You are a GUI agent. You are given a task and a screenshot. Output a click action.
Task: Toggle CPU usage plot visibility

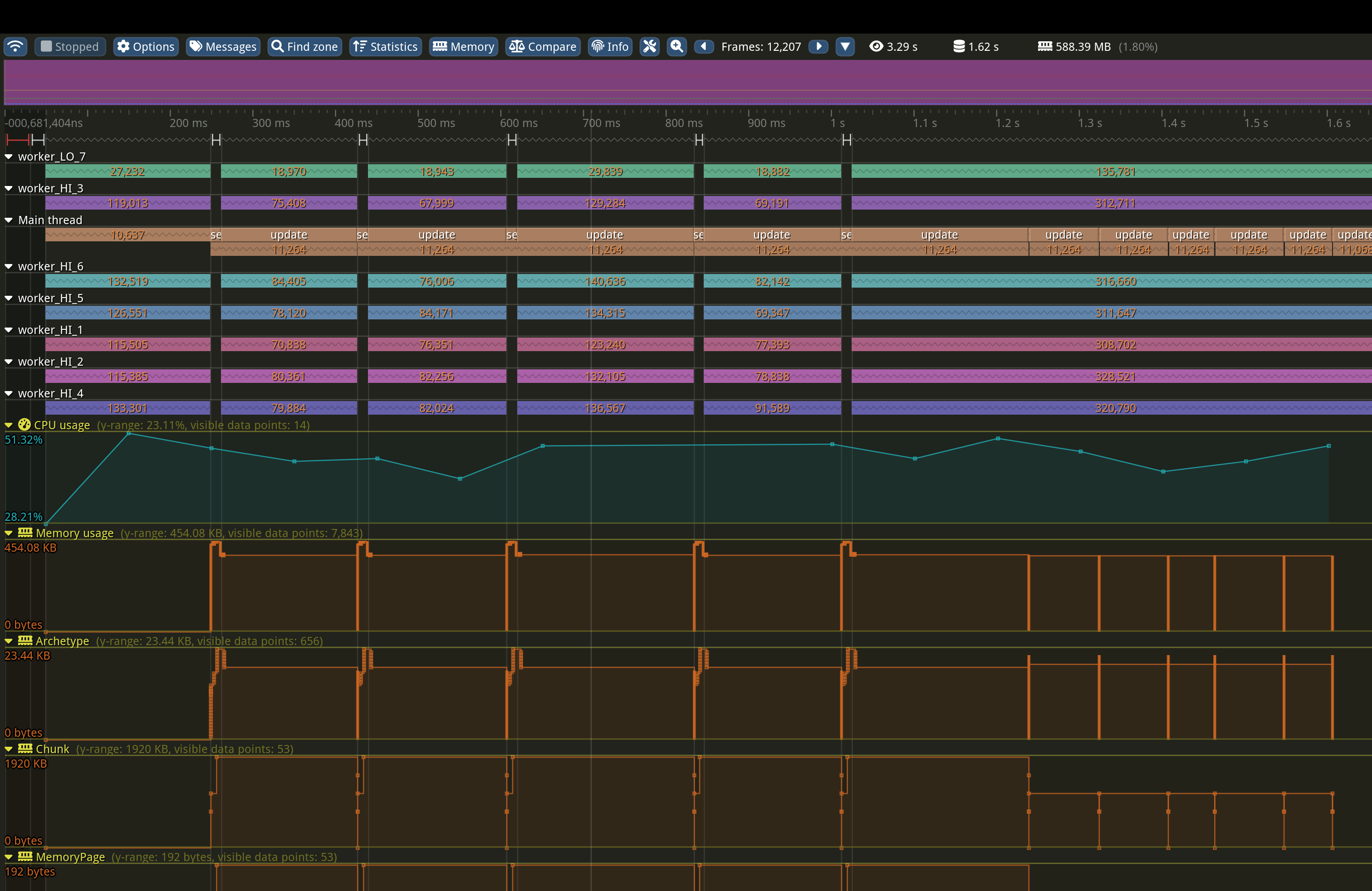click(x=9, y=426)
